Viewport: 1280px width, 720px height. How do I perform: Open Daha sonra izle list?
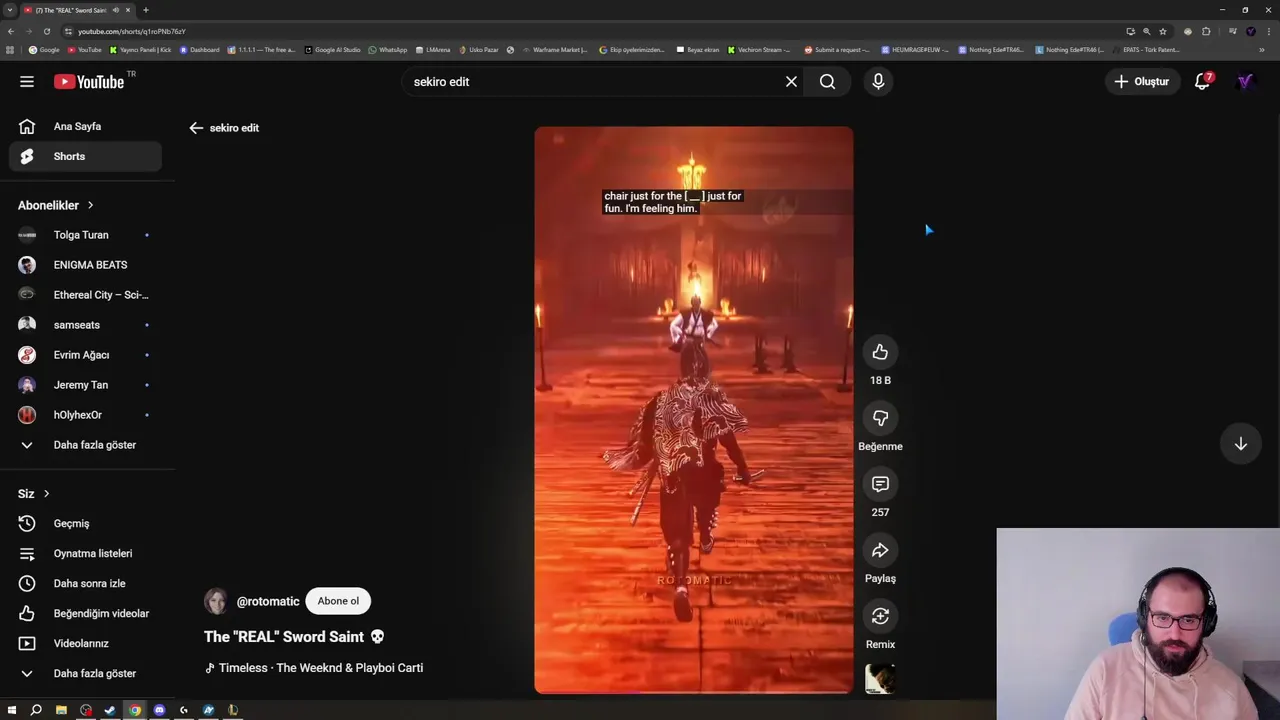[86, 584]
